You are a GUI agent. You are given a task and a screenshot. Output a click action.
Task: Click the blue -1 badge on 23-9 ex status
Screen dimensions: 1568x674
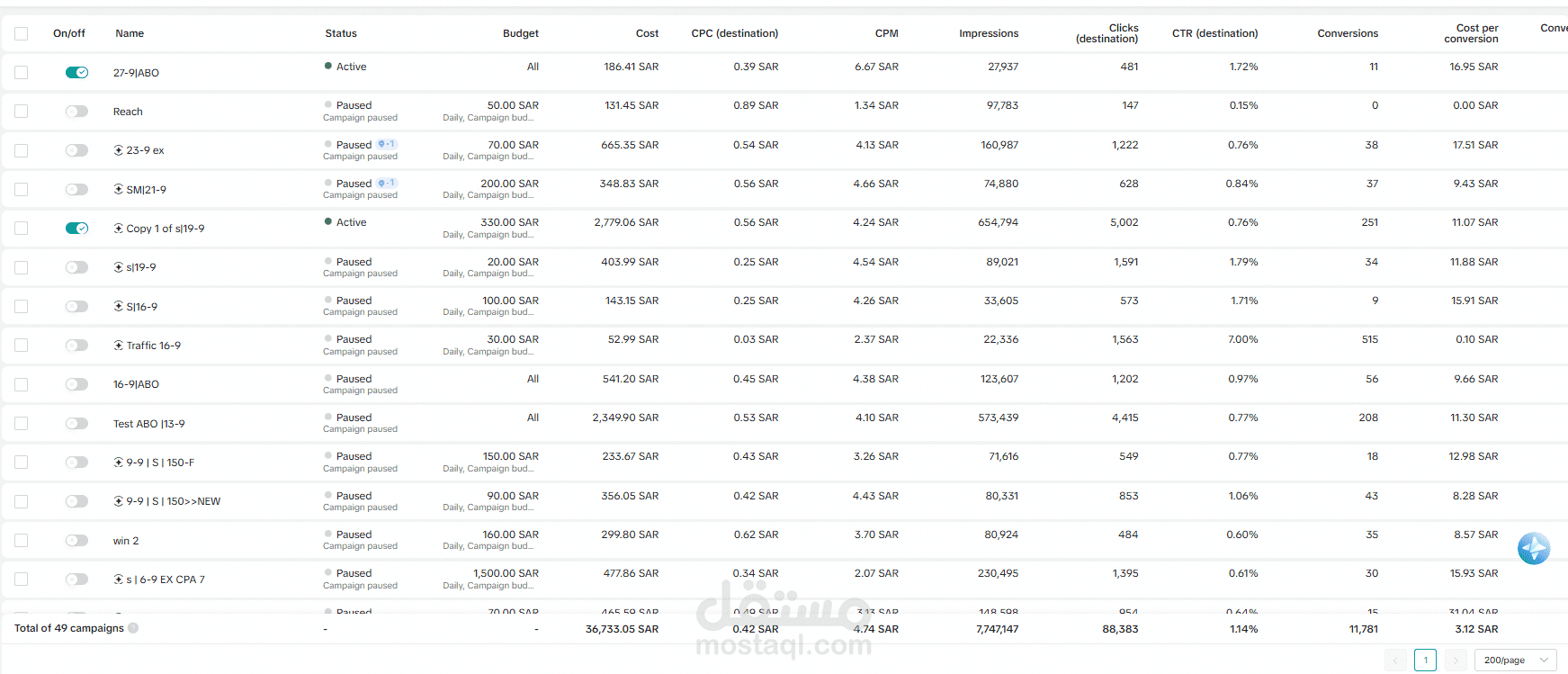386,144
